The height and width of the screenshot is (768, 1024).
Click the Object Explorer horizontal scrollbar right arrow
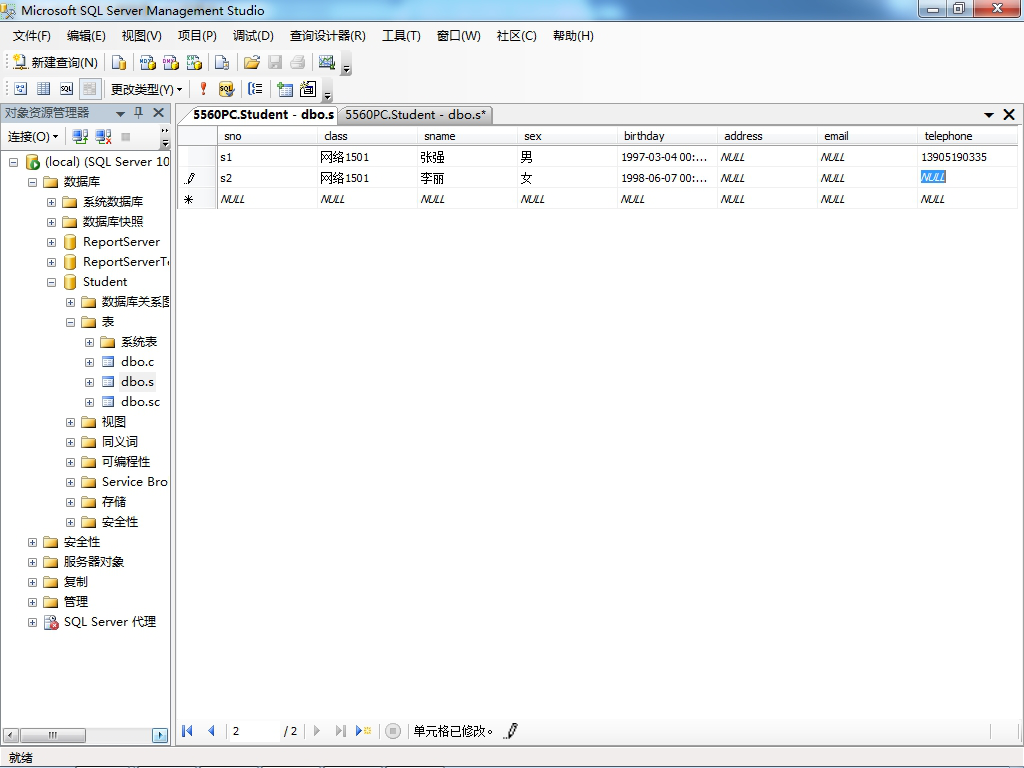[x=160, y=735]
